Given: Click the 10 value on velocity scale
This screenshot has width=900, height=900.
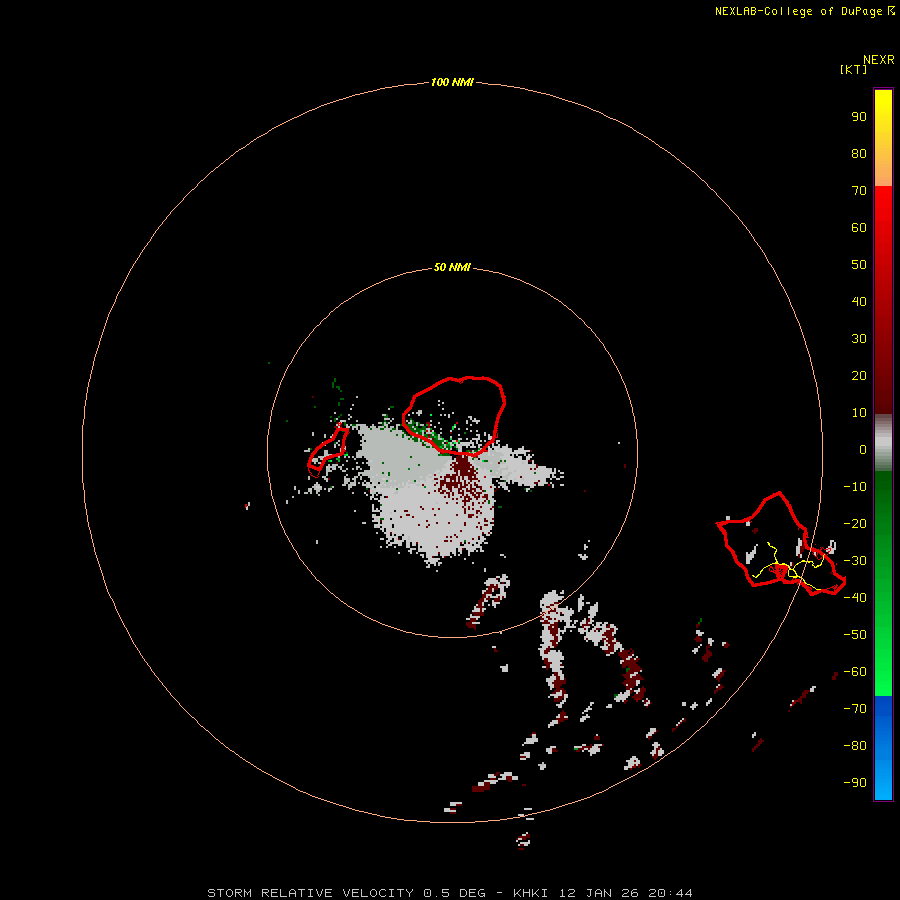Looking at the screenshot, I should [x=859, y=413].
